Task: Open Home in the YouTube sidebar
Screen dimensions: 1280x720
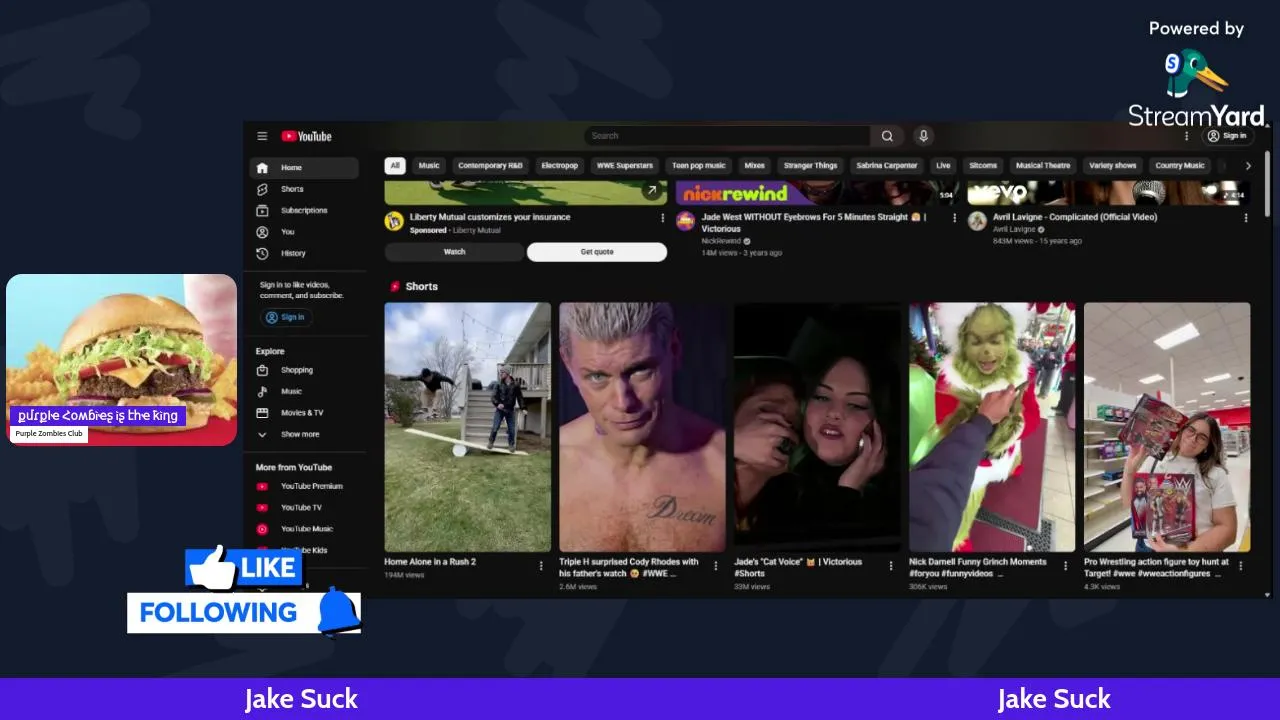Action: [x=304, y=168]
